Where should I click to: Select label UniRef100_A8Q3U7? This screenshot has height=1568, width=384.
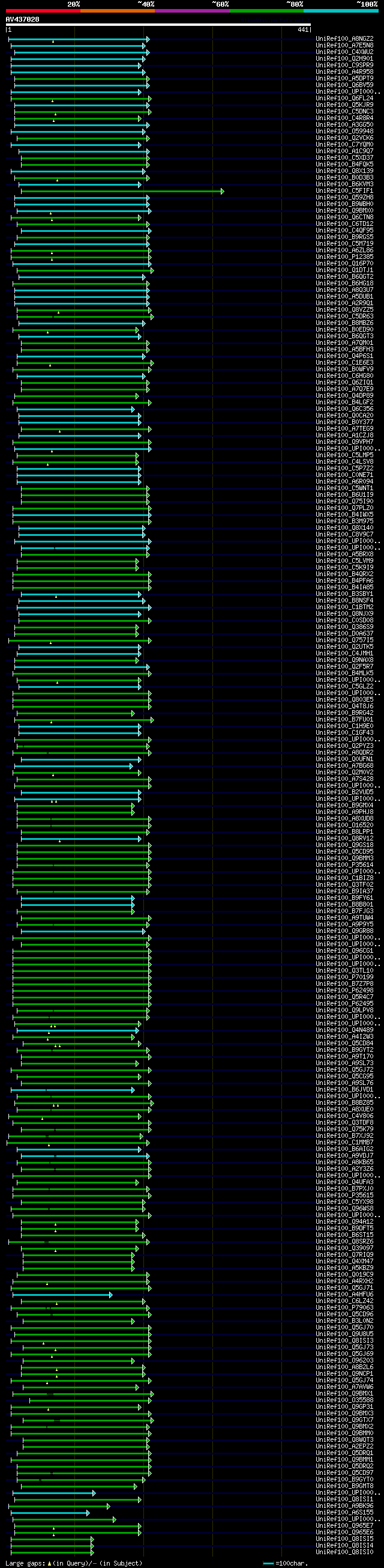coord(344,290)
